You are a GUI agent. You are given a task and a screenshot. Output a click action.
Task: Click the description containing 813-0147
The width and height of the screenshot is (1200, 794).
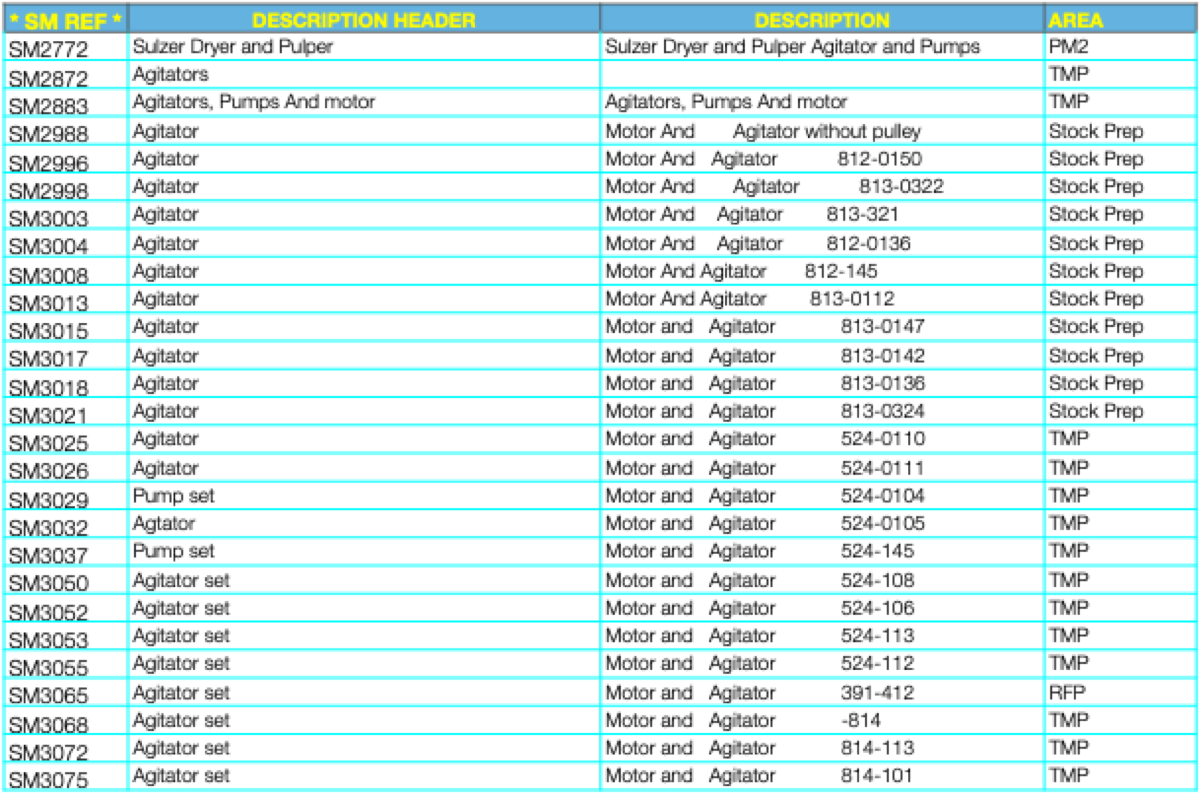(x=822, y=327)
